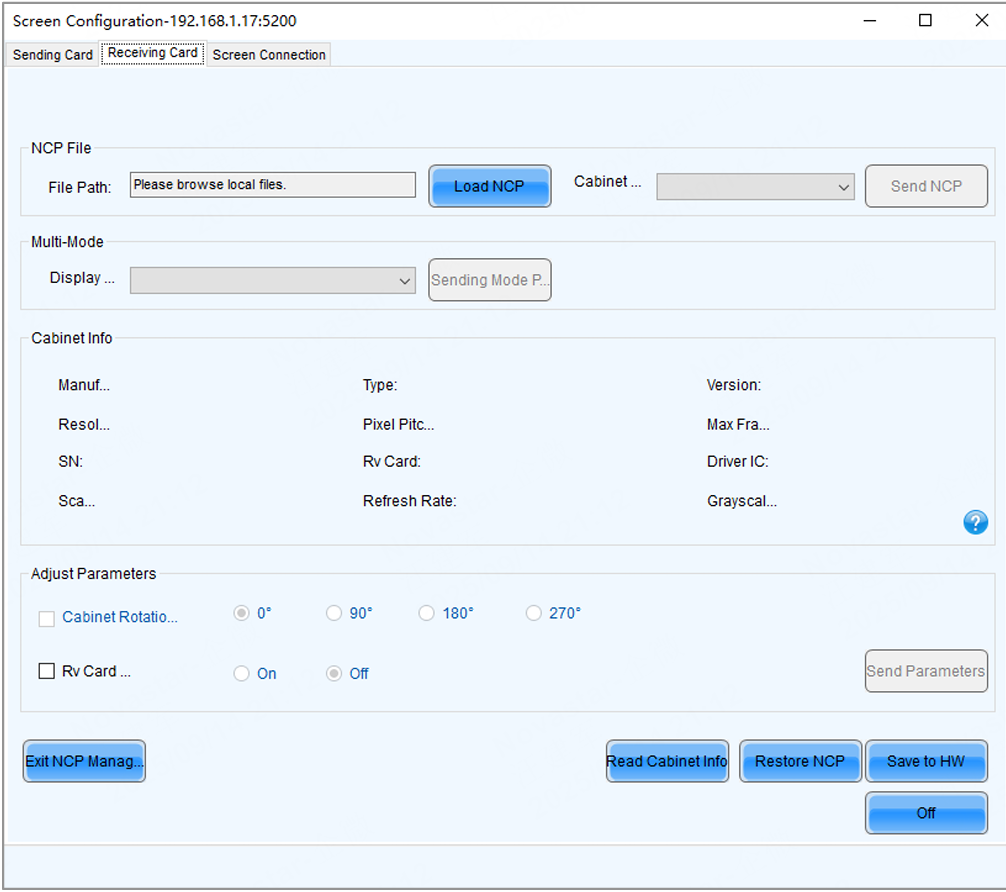Click the Restore NCP button
The height and width of the screenshot is (892, 1006).
click(x=799, y=761)
